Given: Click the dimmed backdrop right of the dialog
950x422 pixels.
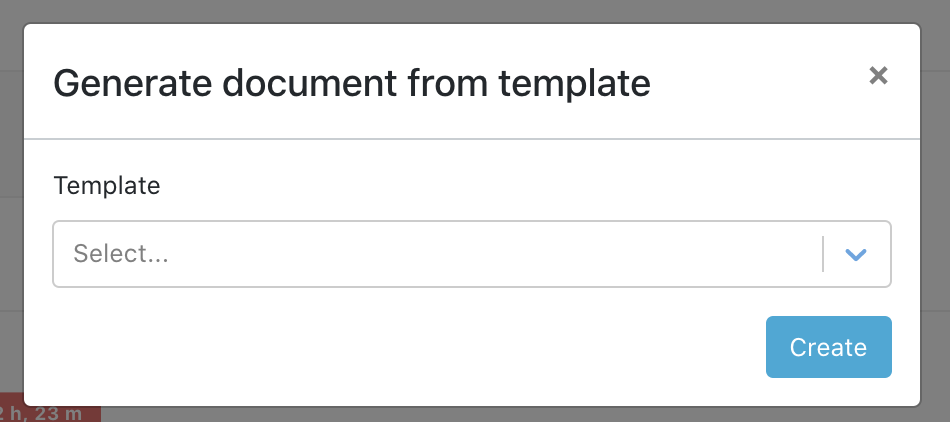Looking at the screenshot, I should click(935, 200).
